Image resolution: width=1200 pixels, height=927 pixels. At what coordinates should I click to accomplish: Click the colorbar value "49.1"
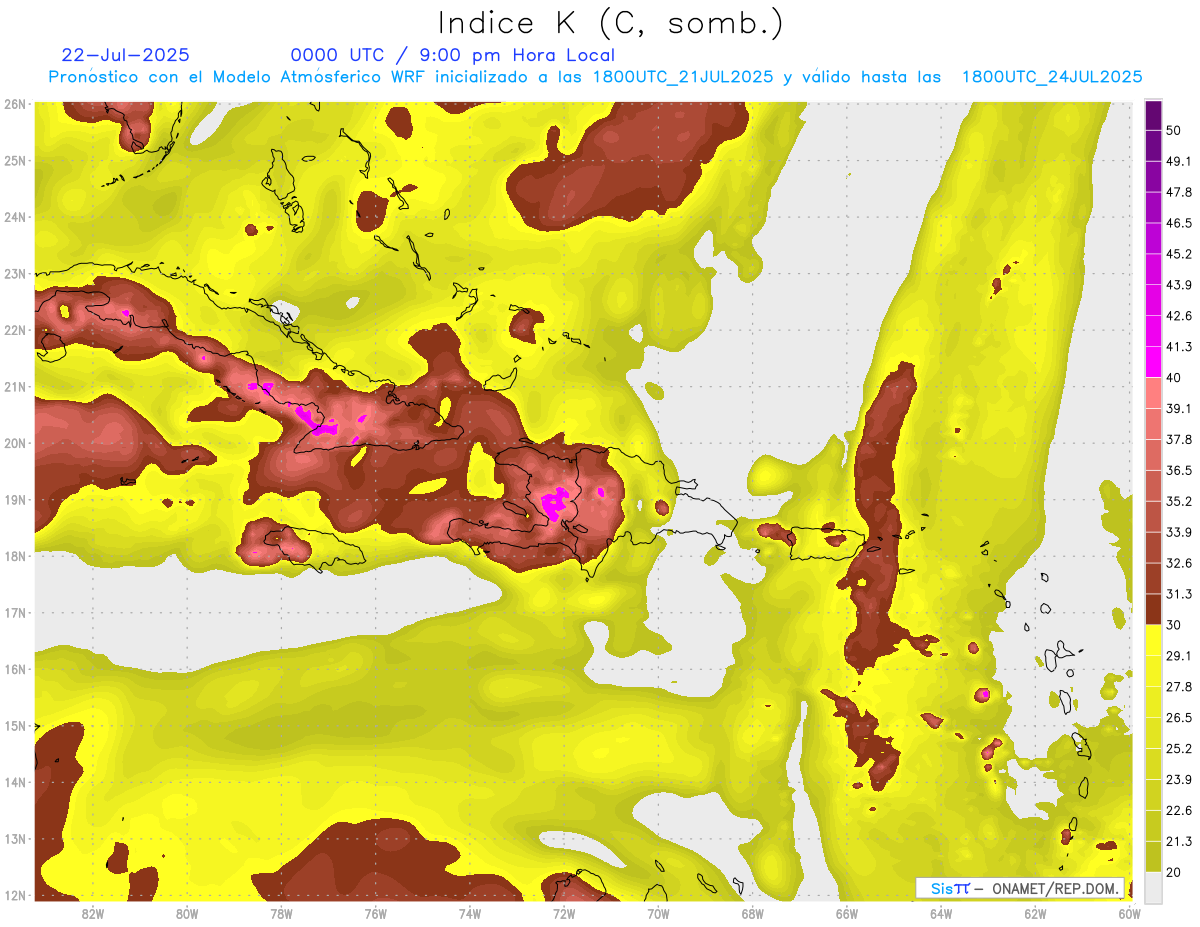tap(1178, 161)
